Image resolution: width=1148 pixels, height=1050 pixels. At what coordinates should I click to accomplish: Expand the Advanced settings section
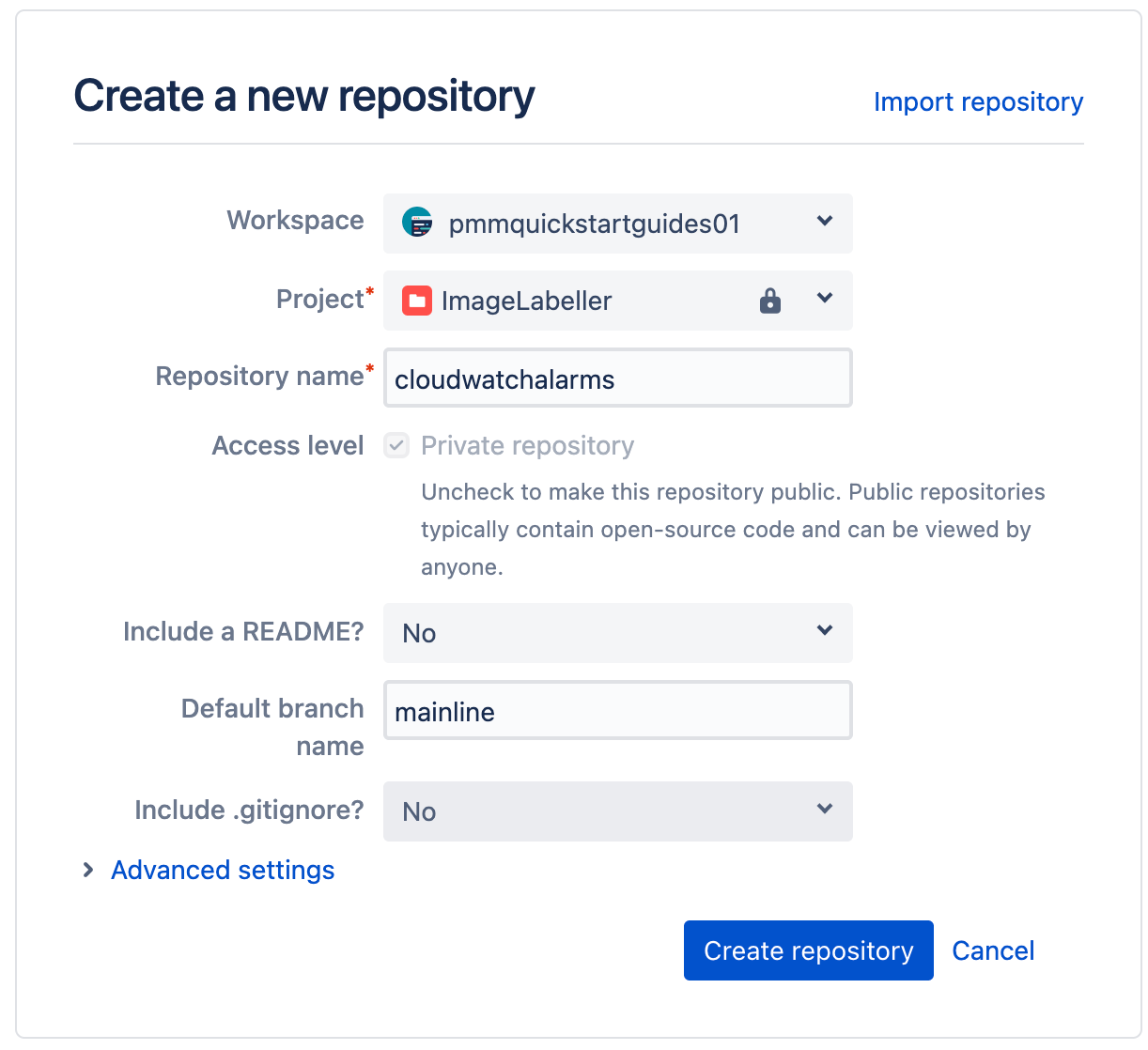coord(222,870)
